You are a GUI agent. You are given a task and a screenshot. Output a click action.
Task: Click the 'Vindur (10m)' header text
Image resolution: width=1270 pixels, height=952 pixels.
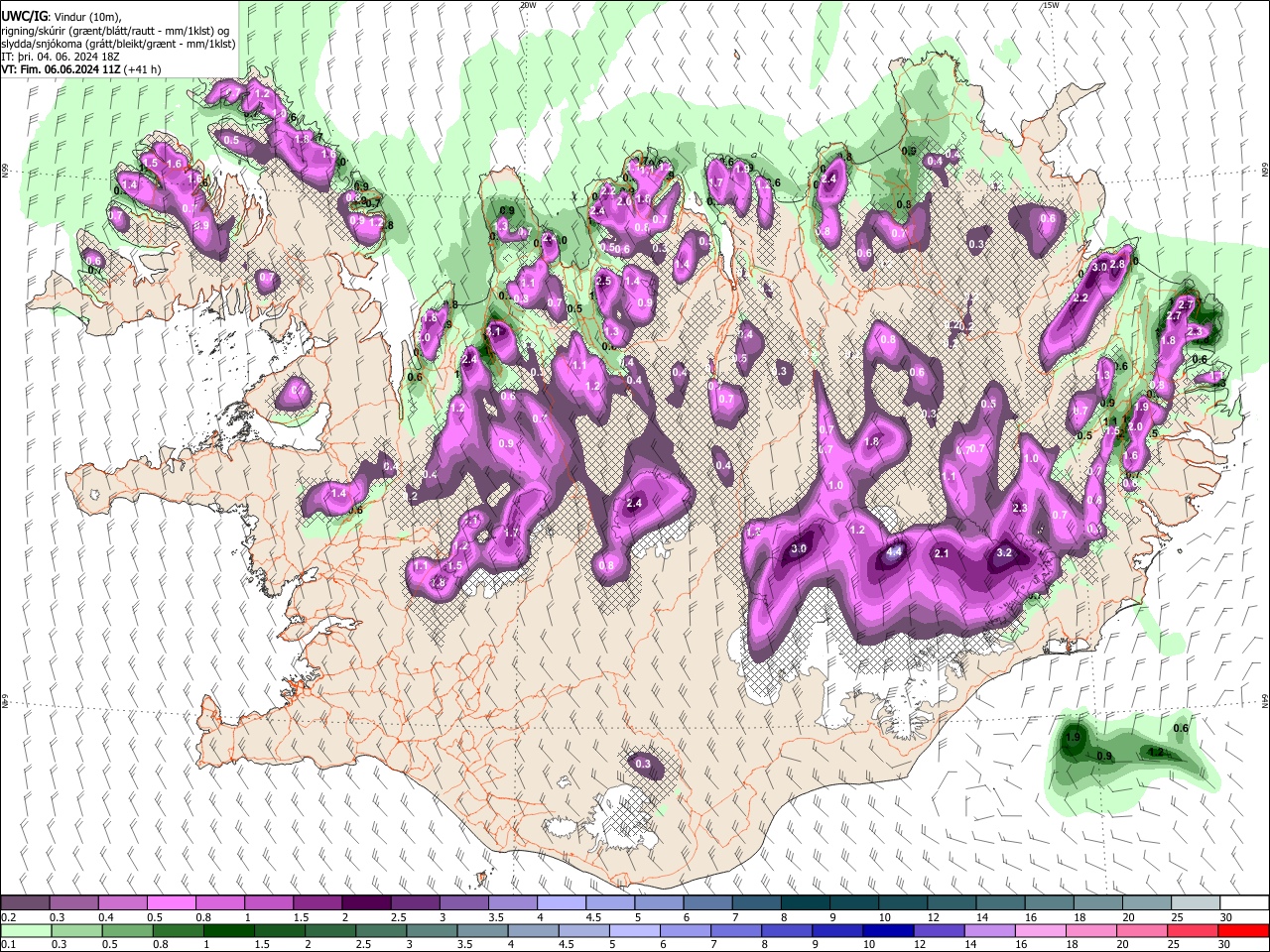click(x=85, y=17)
